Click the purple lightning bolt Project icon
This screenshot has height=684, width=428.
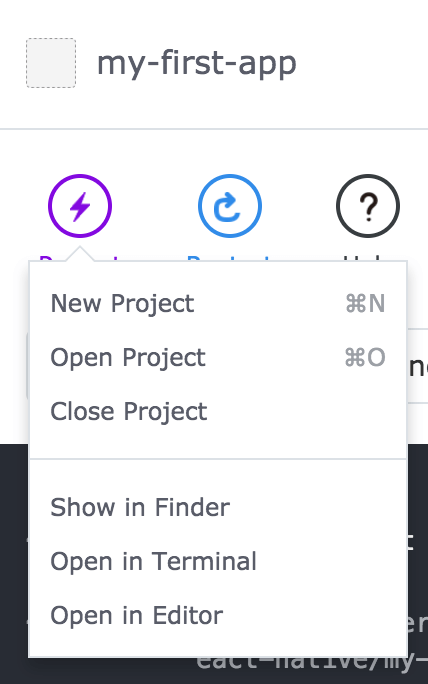pyautogui.click(x=80, y=206)
